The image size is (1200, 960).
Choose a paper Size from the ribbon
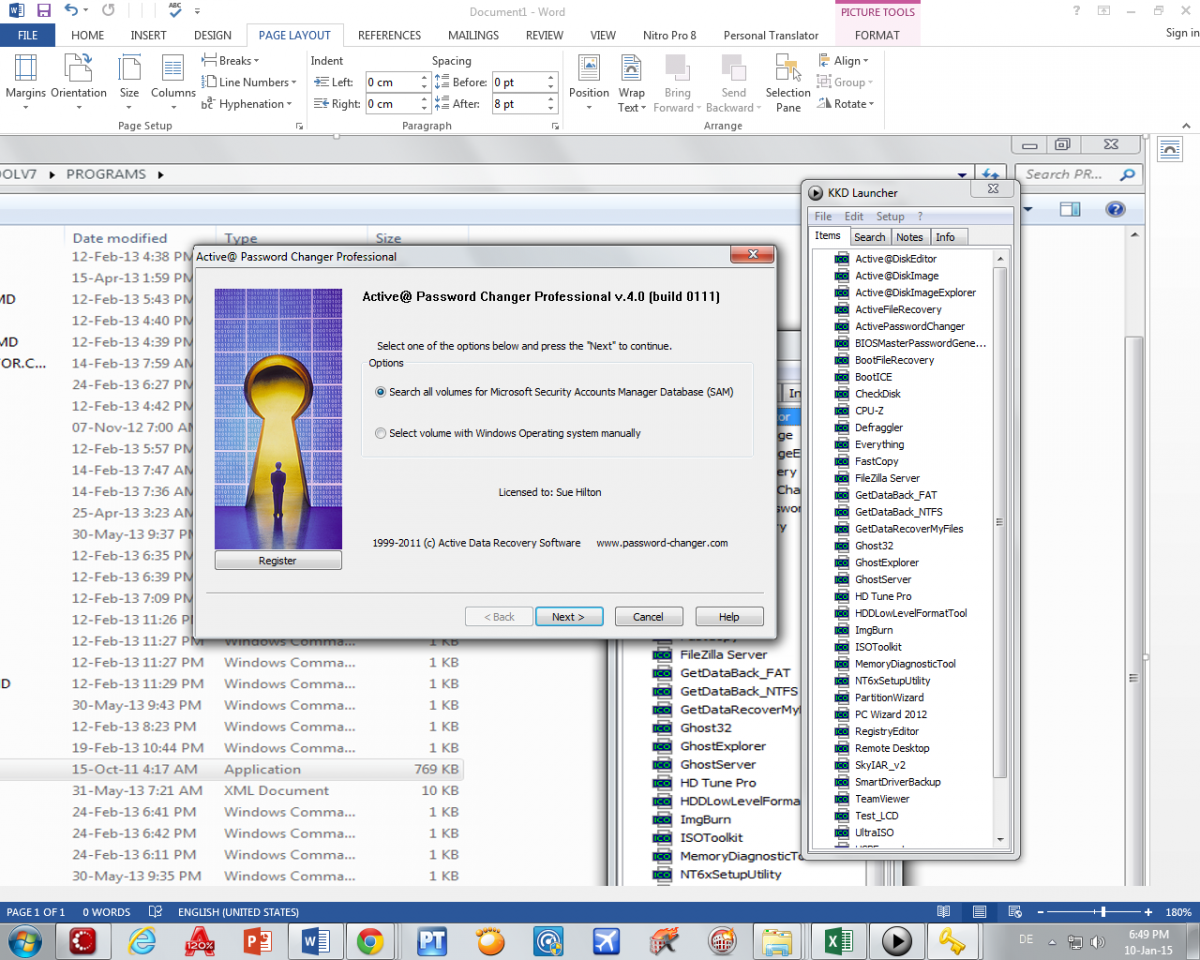tap(130, 83)
